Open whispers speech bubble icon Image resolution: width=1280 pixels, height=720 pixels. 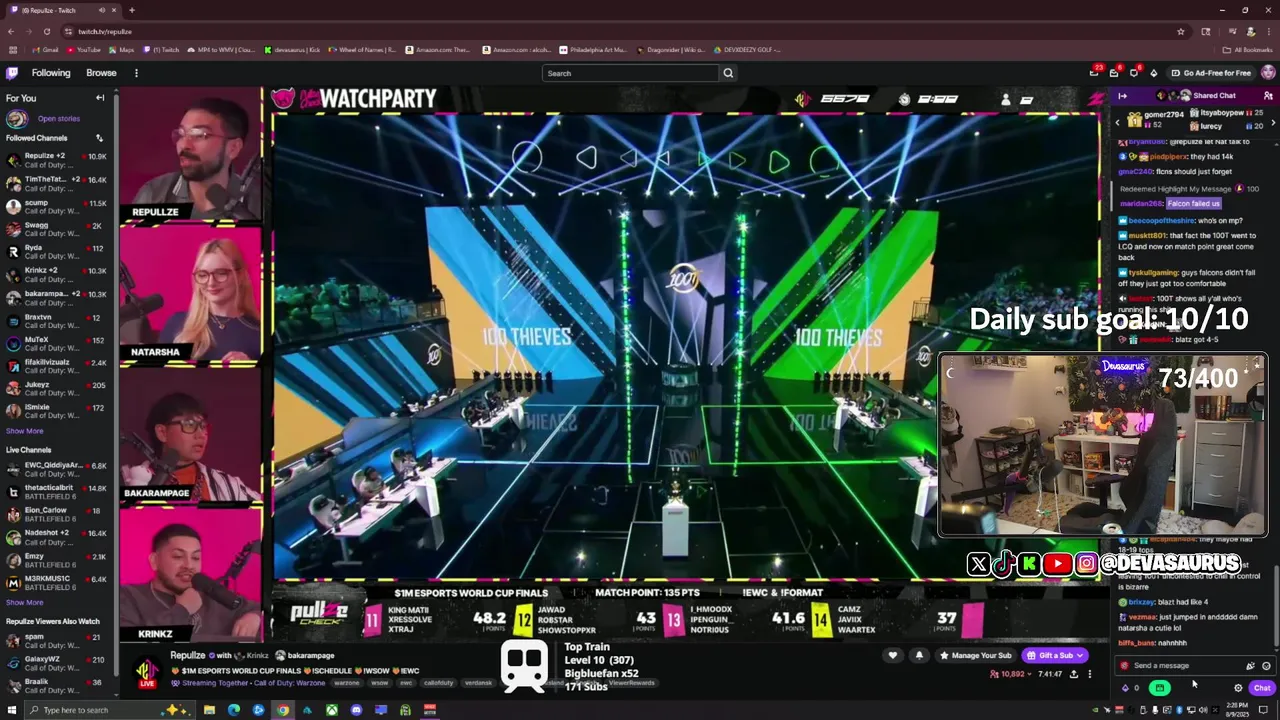[x=1134, y=73]
